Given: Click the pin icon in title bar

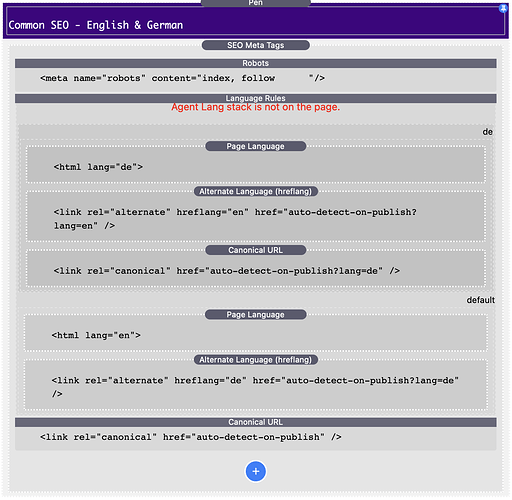Looking at the screenshot, I should [503, 9].
